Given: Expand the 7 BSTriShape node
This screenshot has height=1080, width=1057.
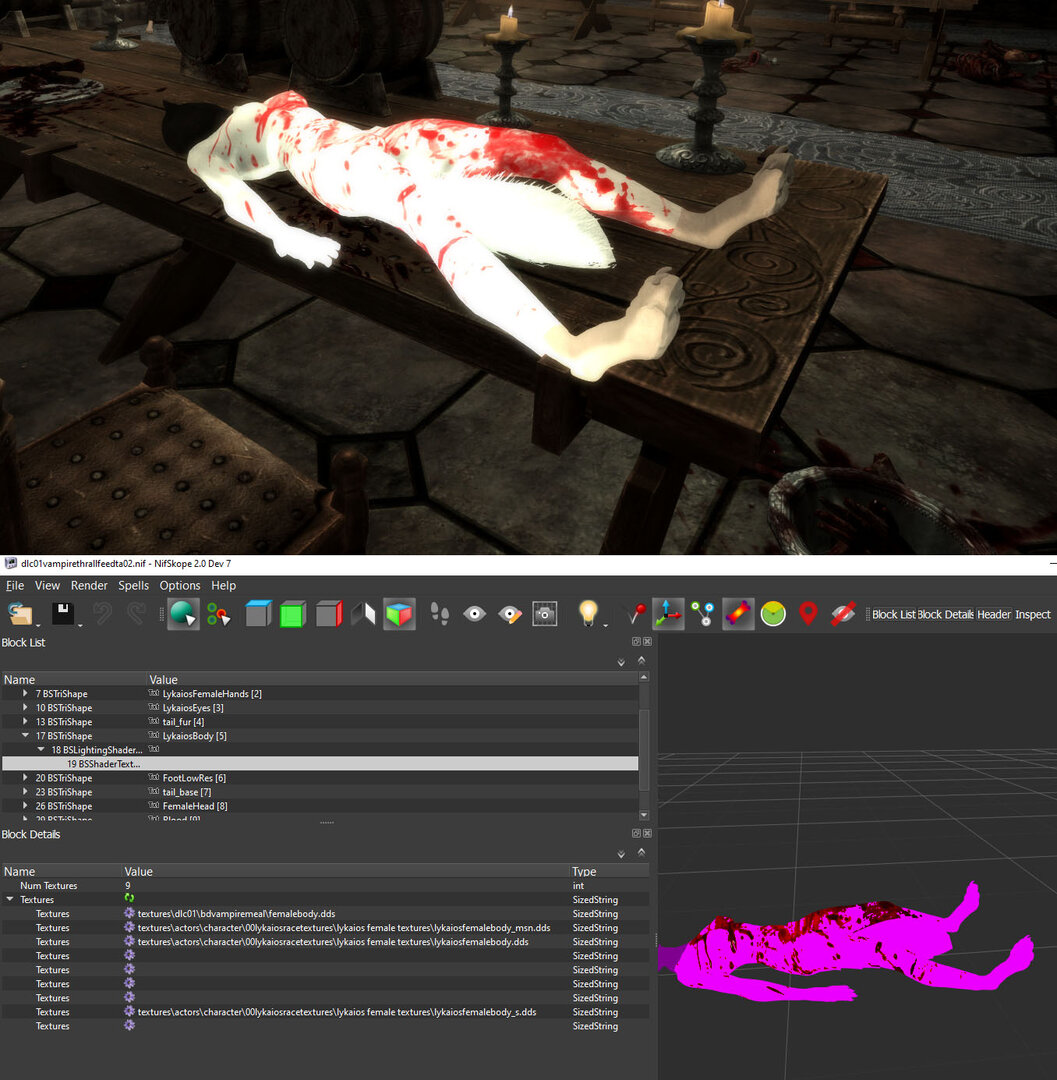Looking at the screenshot, I should 25,693.
